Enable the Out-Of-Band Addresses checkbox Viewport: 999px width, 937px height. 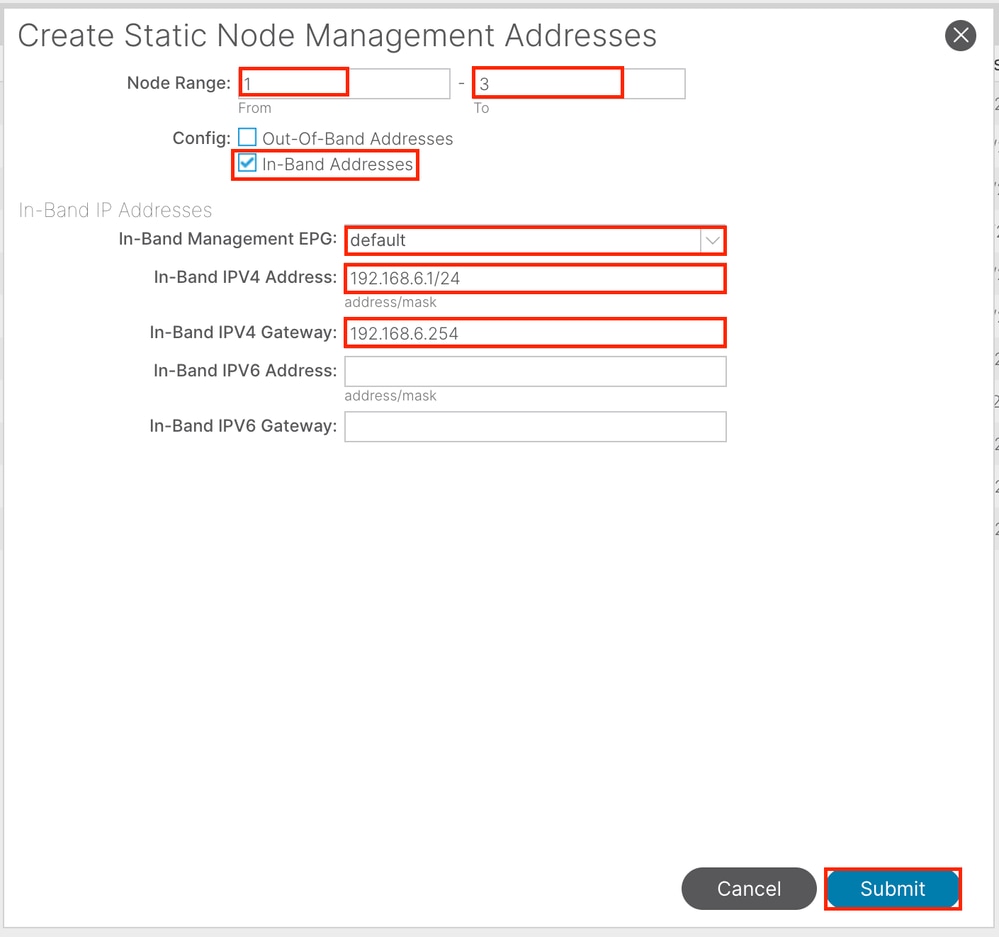point(247,138)
